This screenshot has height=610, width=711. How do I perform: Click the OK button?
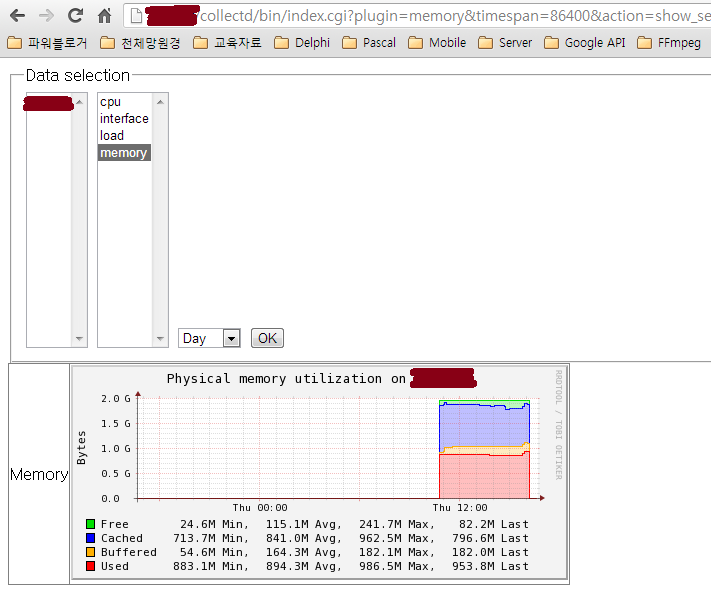(267, 338)
